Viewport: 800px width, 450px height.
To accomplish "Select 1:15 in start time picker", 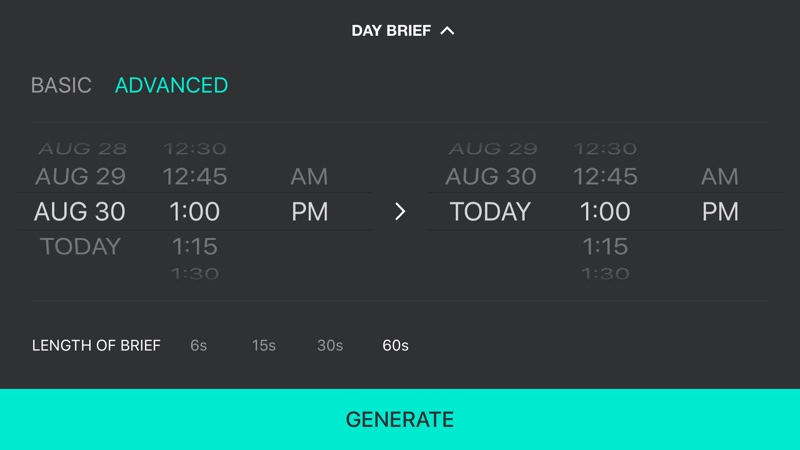I will tap(195, 246).
